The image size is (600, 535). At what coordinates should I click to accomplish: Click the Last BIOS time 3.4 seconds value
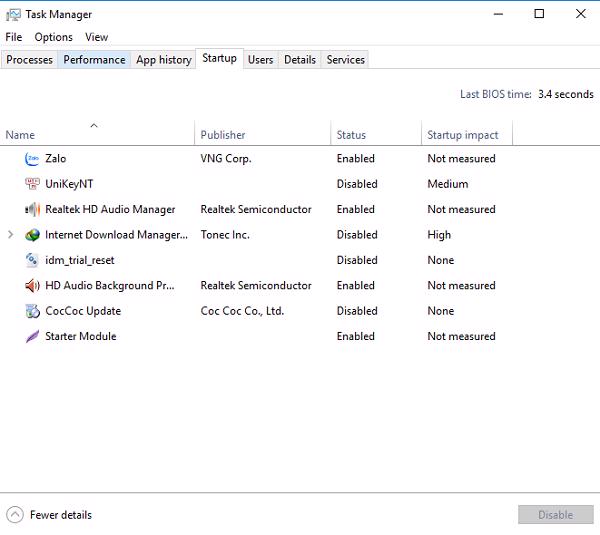(x=566, y=94)
